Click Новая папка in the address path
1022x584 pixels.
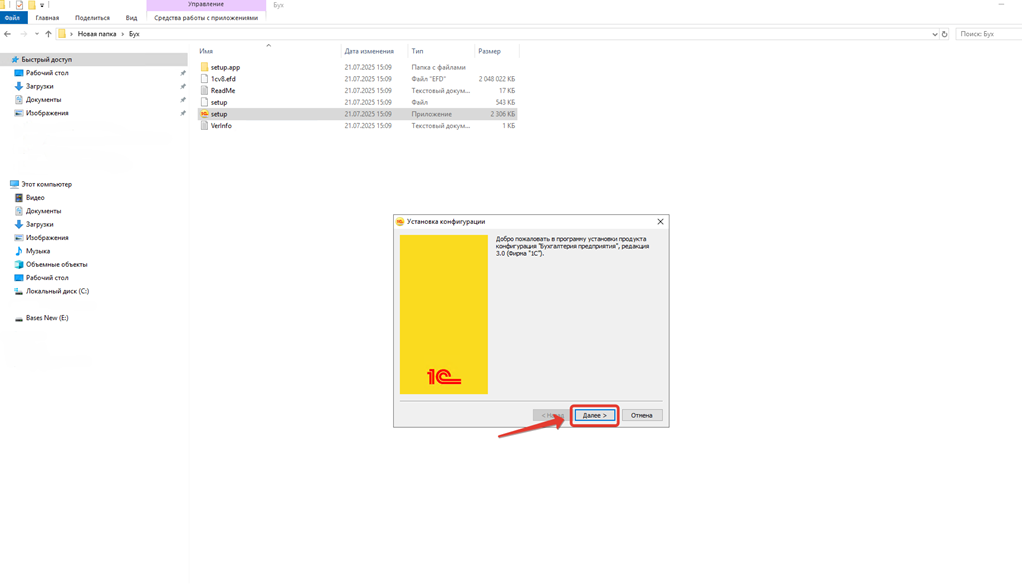96,34
